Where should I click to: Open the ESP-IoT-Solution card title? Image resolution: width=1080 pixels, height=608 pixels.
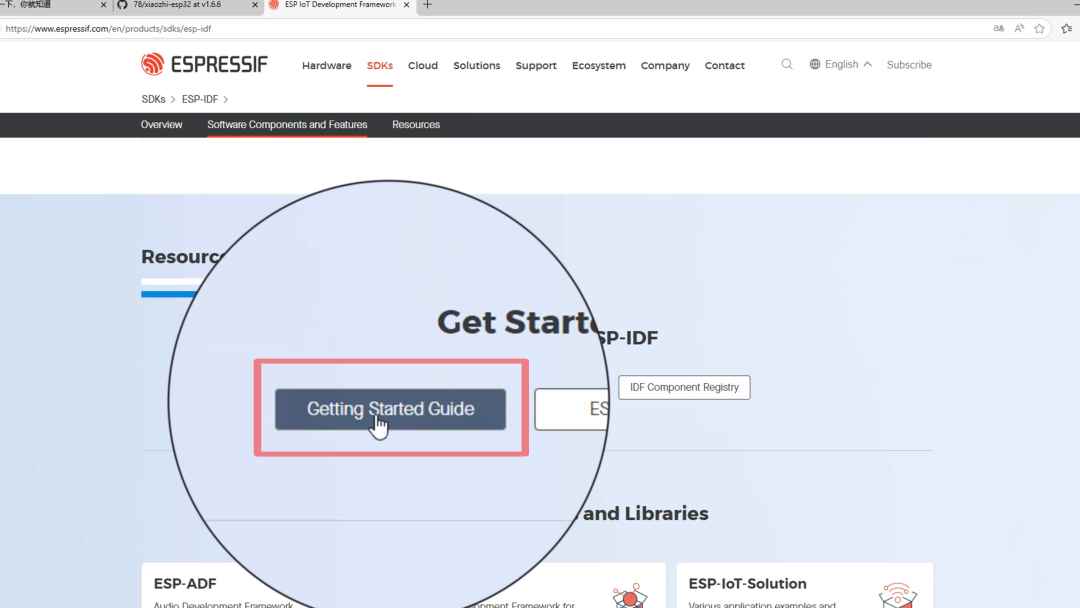tap(747, 583)
